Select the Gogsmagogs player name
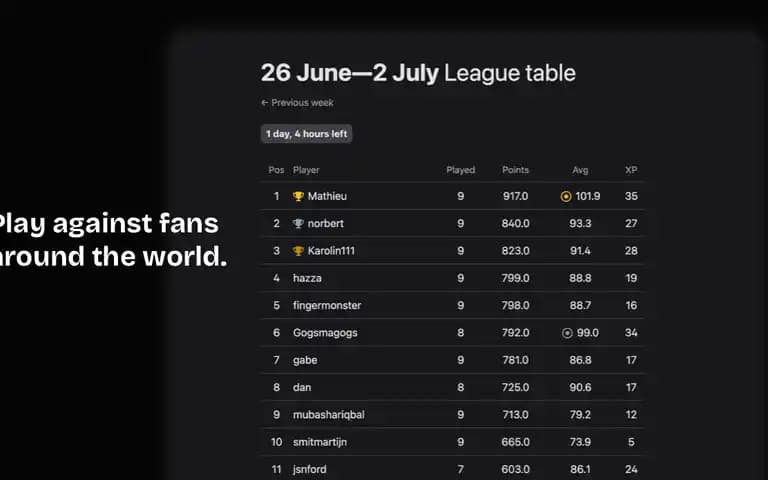The width and height of the screenshot is (768, 480). pyautogui.click(x=325, y=333)
